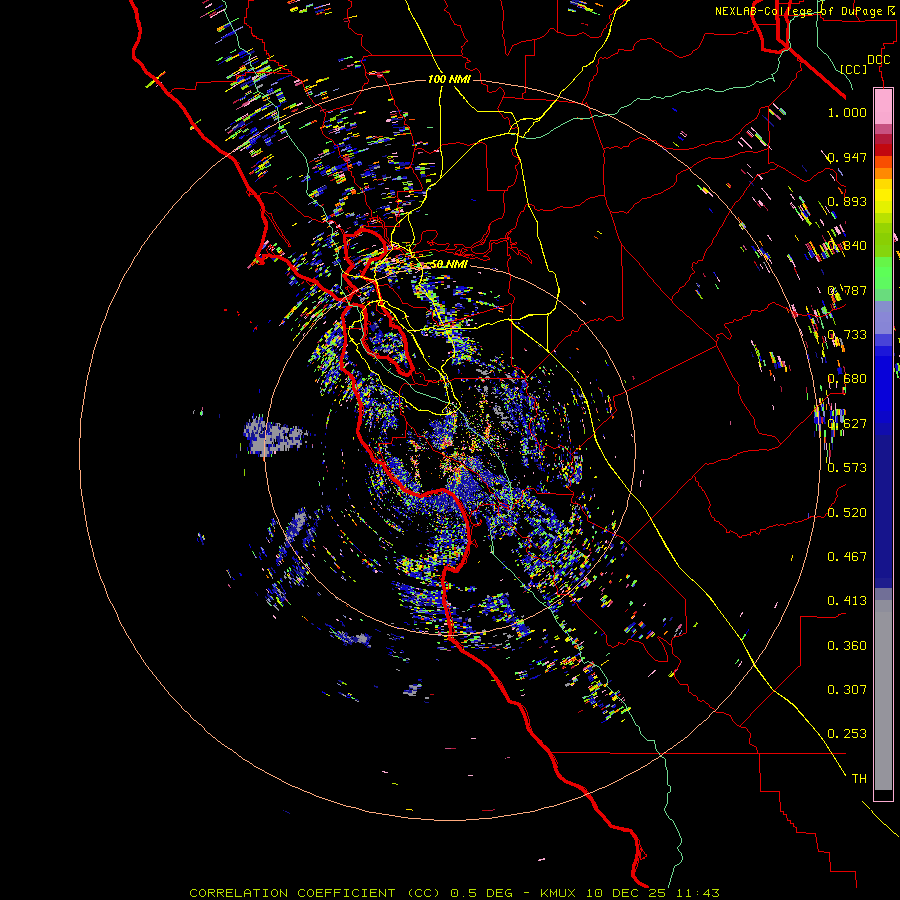Click the KMUX station identifier in caption
900x900 pixels.
pos(559,893)
